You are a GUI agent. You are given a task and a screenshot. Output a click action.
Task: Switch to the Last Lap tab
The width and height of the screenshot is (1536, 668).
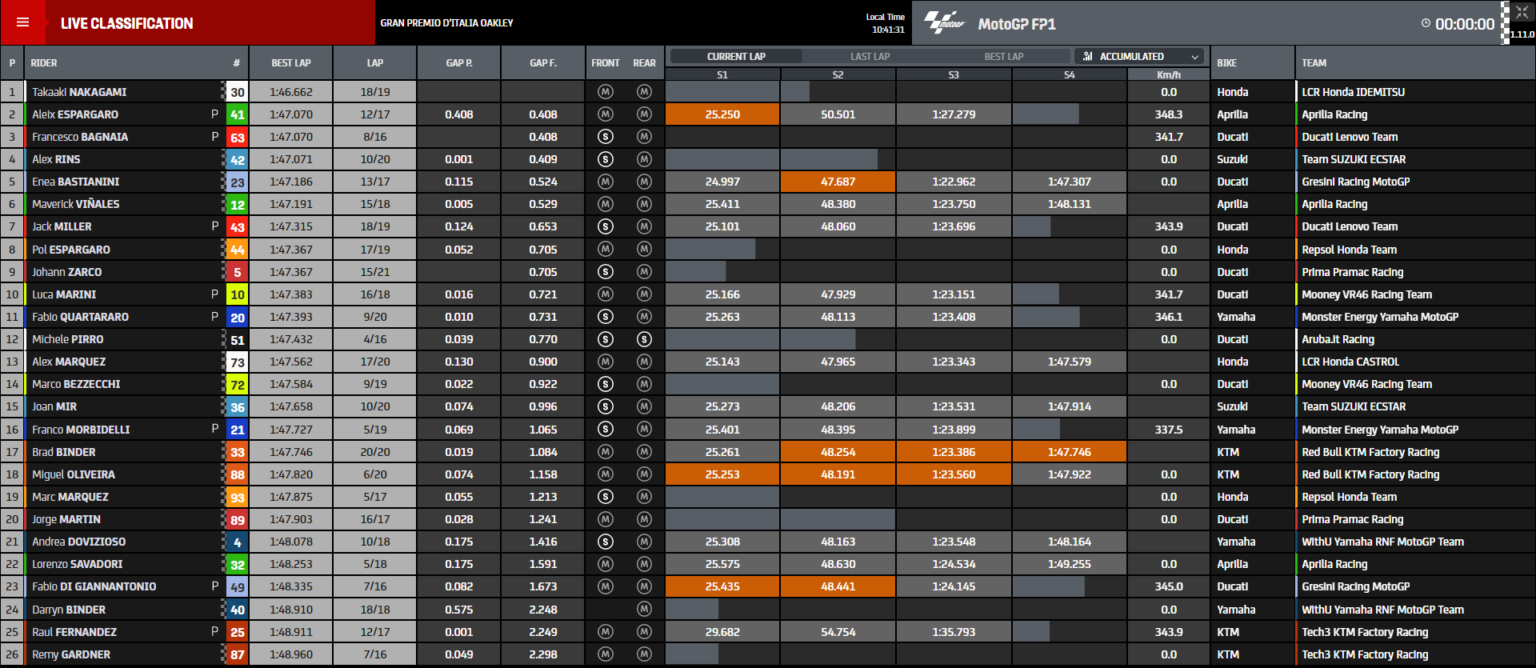[x=869, y=57]
